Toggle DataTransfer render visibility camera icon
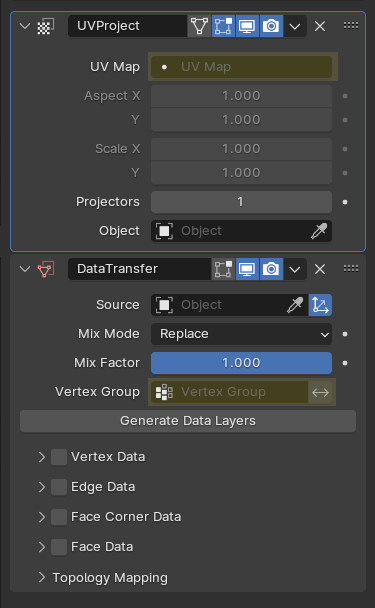The image size is (375, 608). click(271, 269)
